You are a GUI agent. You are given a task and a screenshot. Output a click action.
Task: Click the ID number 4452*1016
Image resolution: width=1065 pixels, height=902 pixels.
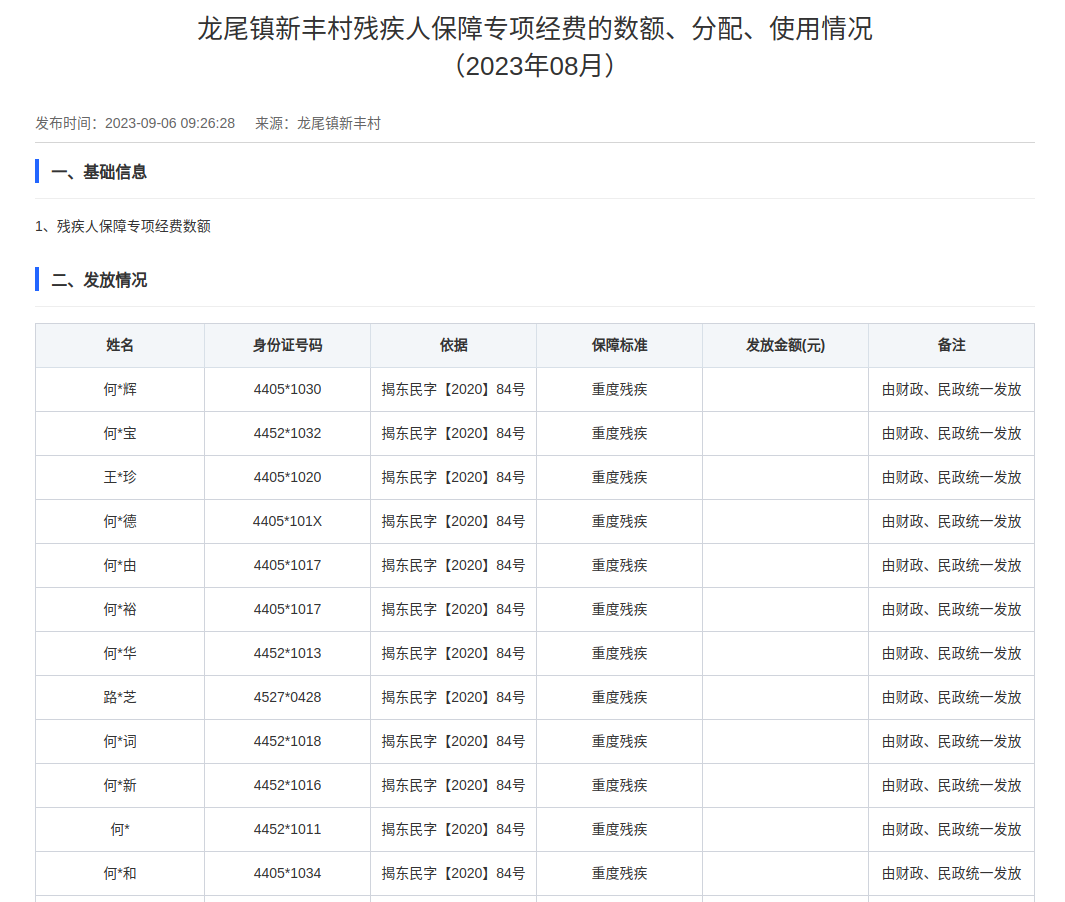pyautogui.click(x=287, y=785)
